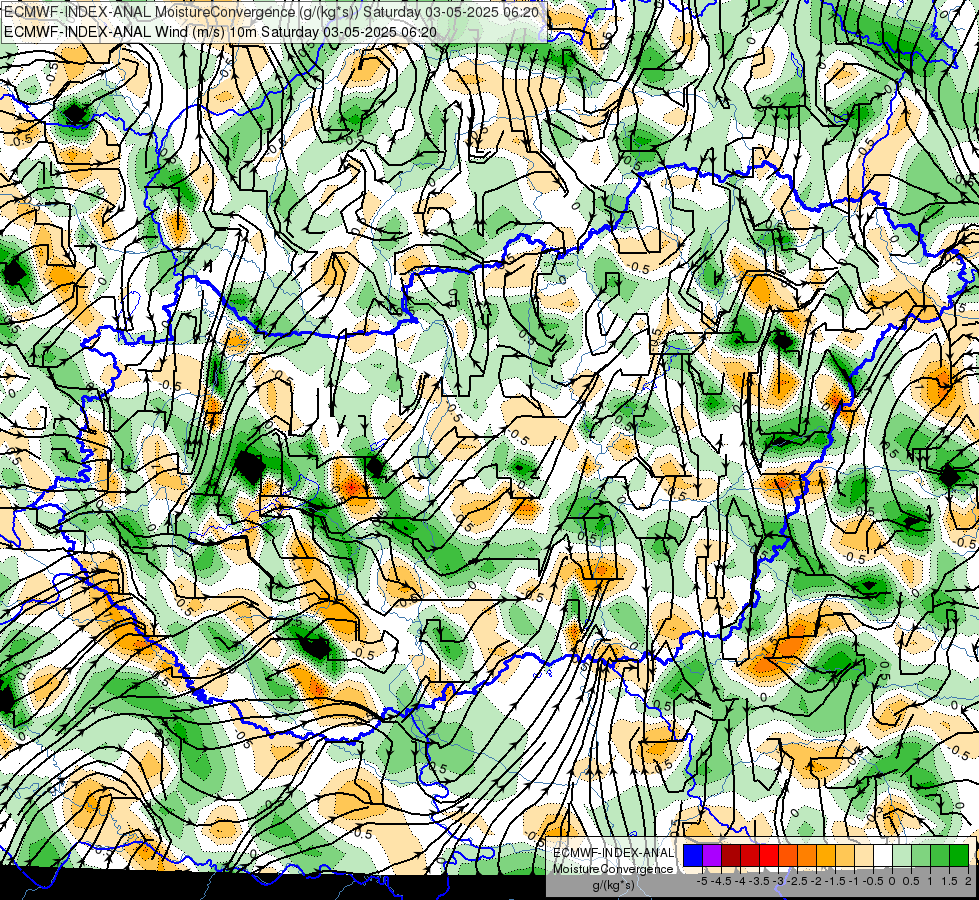Click the -4 tick label in legend

point(740,881)
